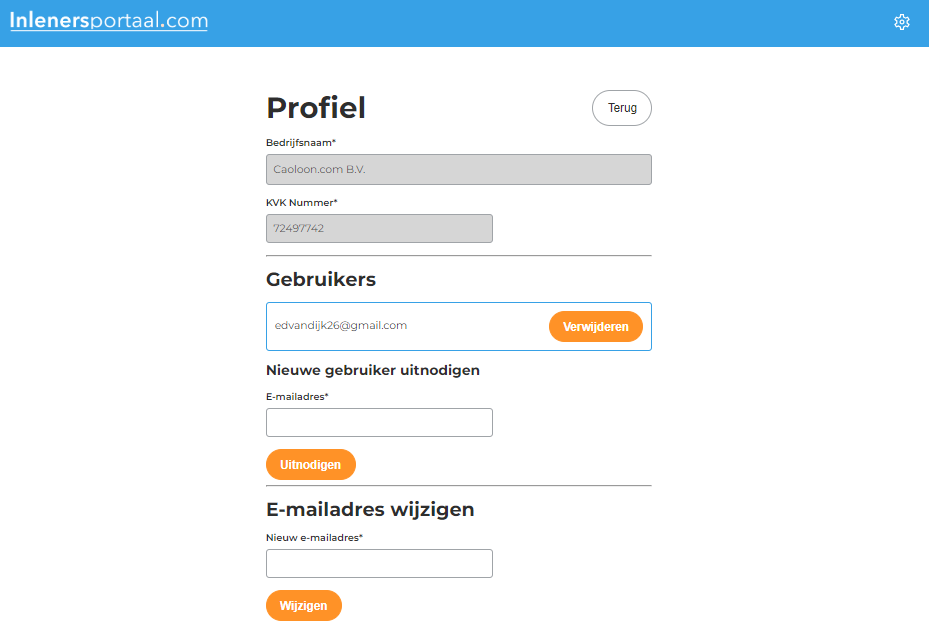Click the E-mailadres wijzigen heading
929x642 pixels.
tap(371, 509)
